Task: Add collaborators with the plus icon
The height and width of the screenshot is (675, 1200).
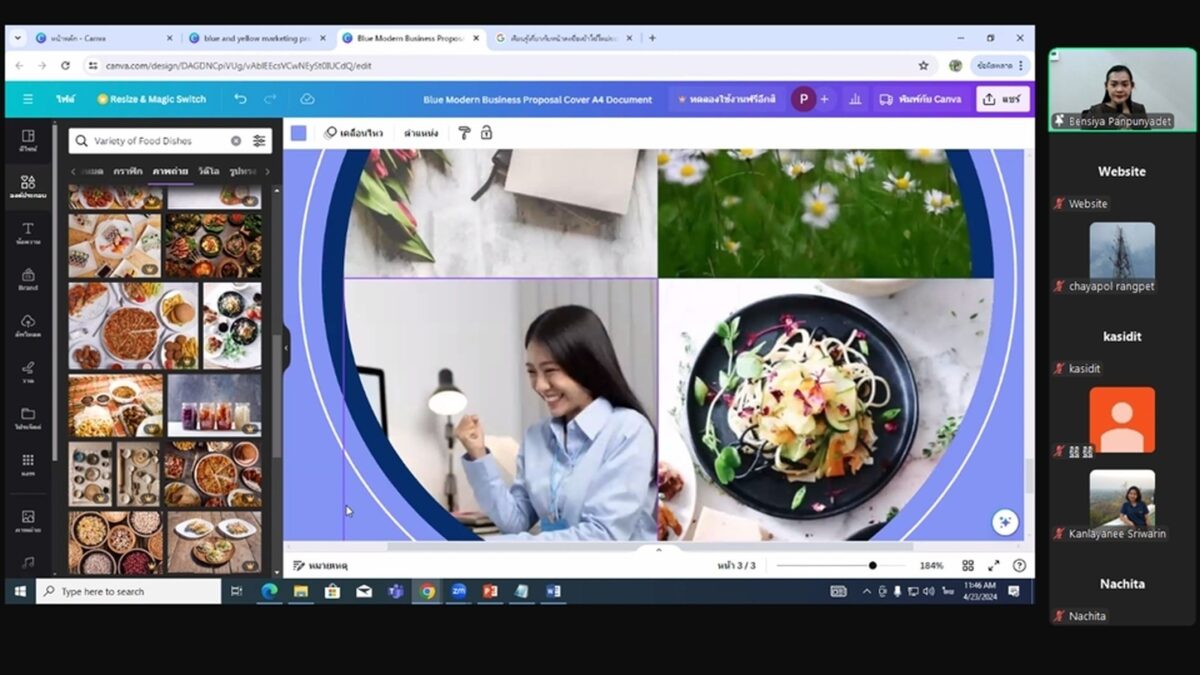Action: pyautogui.click(x=825, y=99)
